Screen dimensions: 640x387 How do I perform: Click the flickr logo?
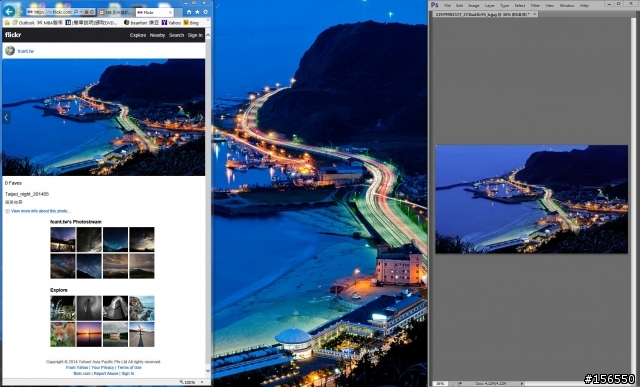click(x=13, y=35)
